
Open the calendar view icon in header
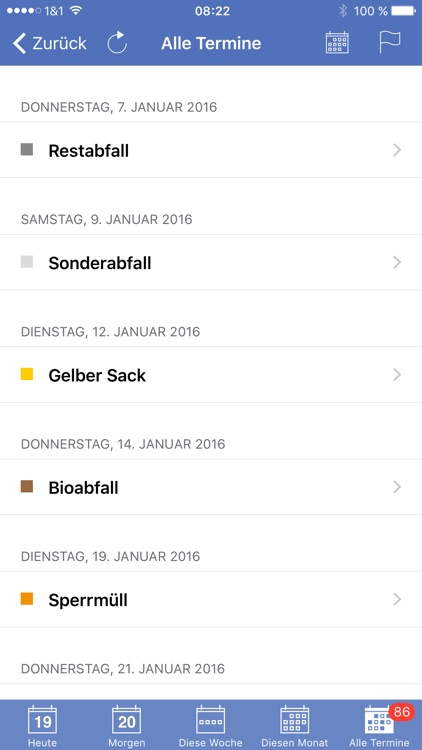coord(337,43)
